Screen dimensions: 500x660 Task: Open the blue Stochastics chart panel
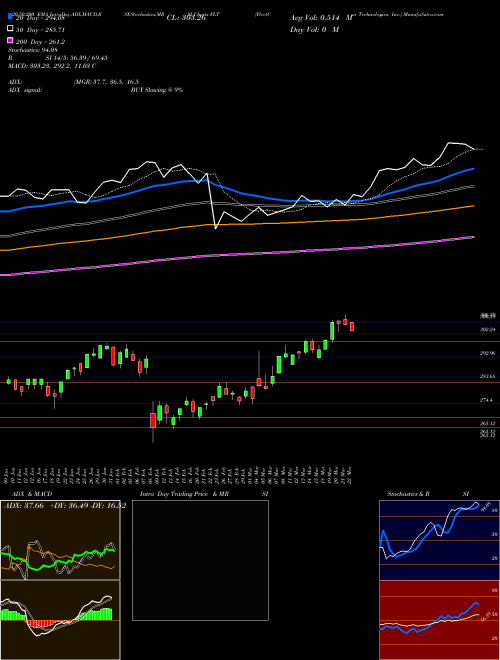[439, 540]
